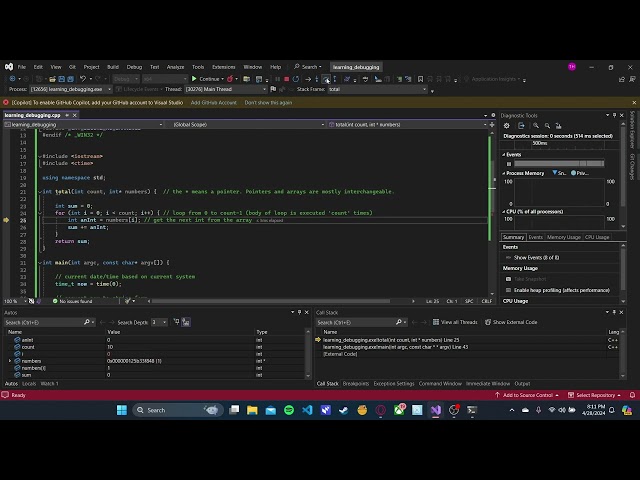Viewport: 640px width, 480px height.
Task: Open Spotify from the taskbar
Action: coord(289,410)
